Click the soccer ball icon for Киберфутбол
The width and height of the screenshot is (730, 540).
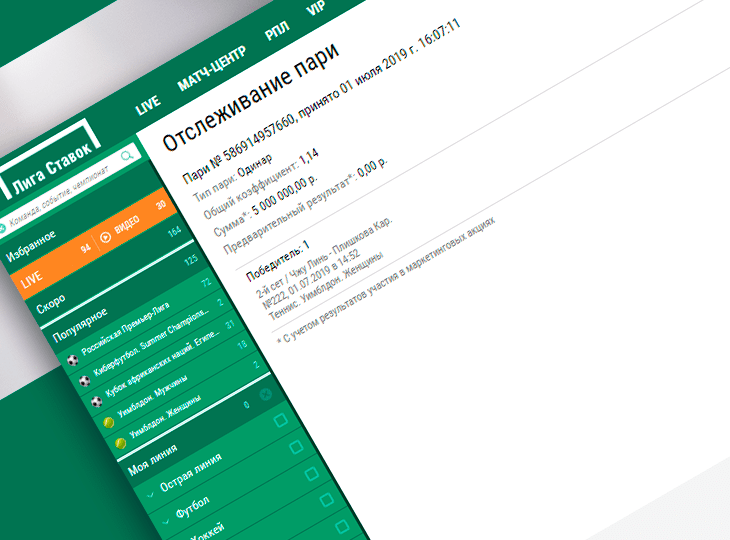click(x=84, y=379)
